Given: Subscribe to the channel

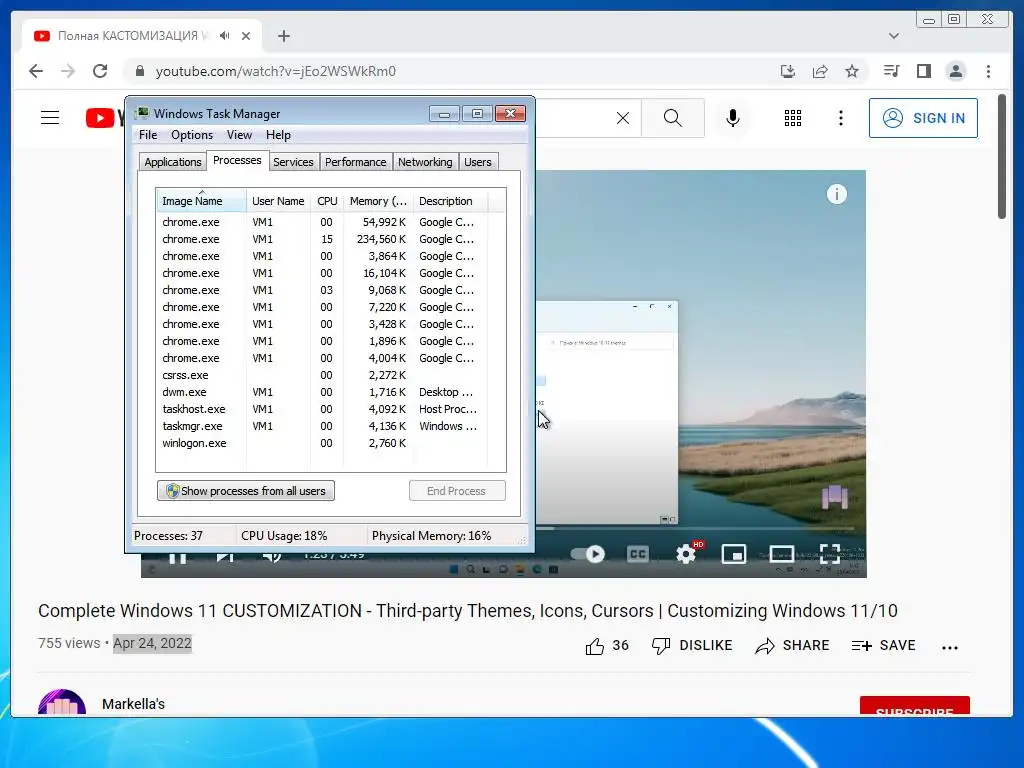Looking at the screenshot, I should coord(914,707).
